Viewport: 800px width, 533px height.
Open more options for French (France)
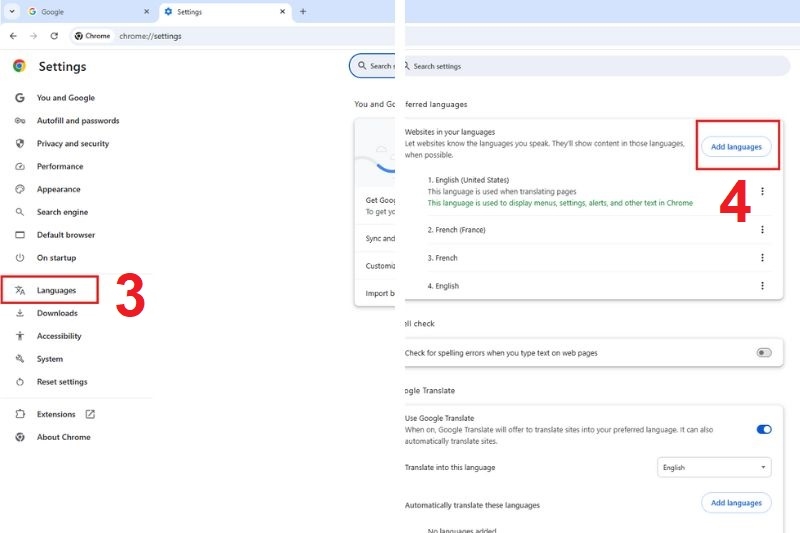click(x=762, y=230)
